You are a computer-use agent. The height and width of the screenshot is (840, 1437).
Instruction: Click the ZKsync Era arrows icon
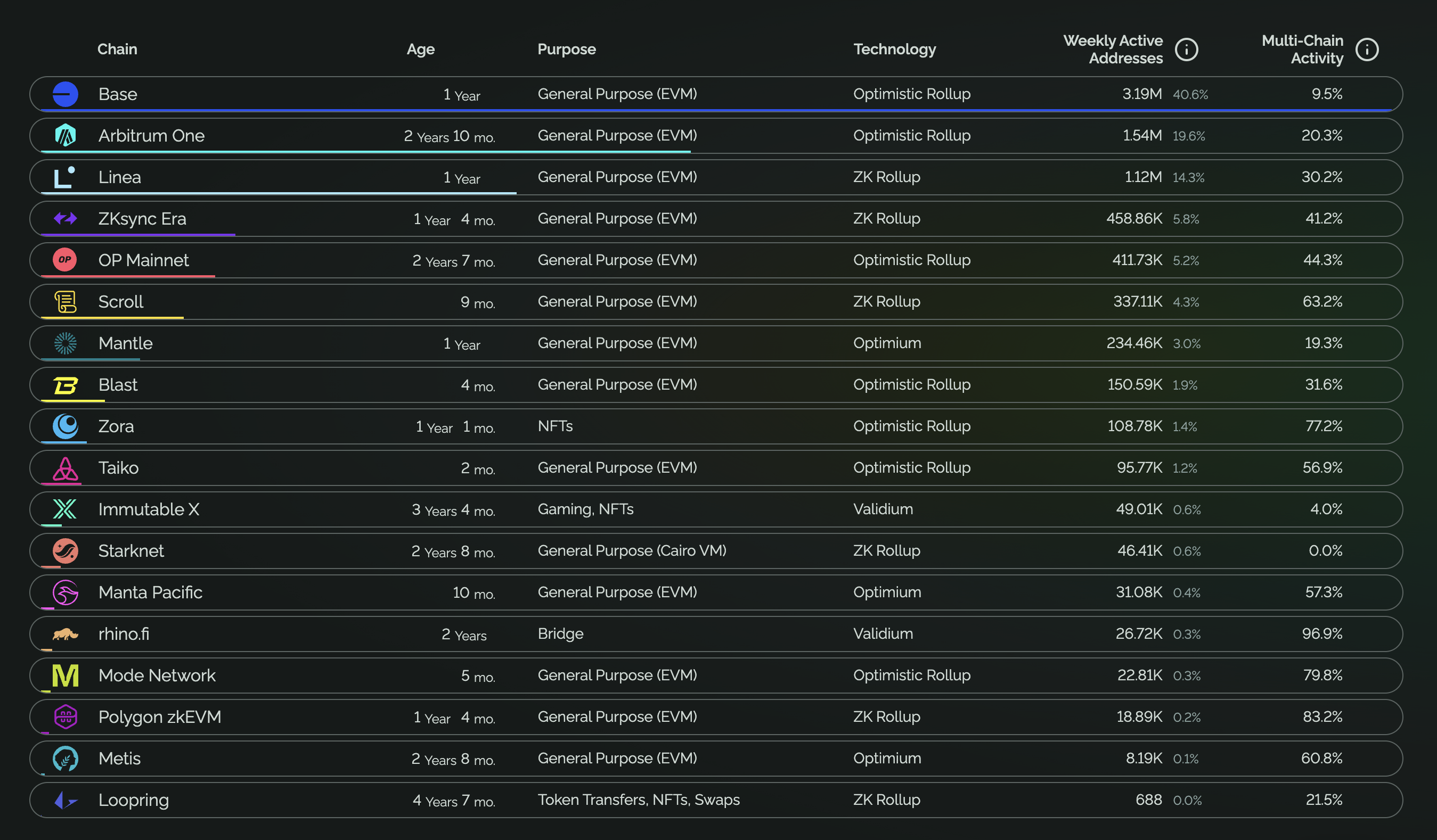65,218
